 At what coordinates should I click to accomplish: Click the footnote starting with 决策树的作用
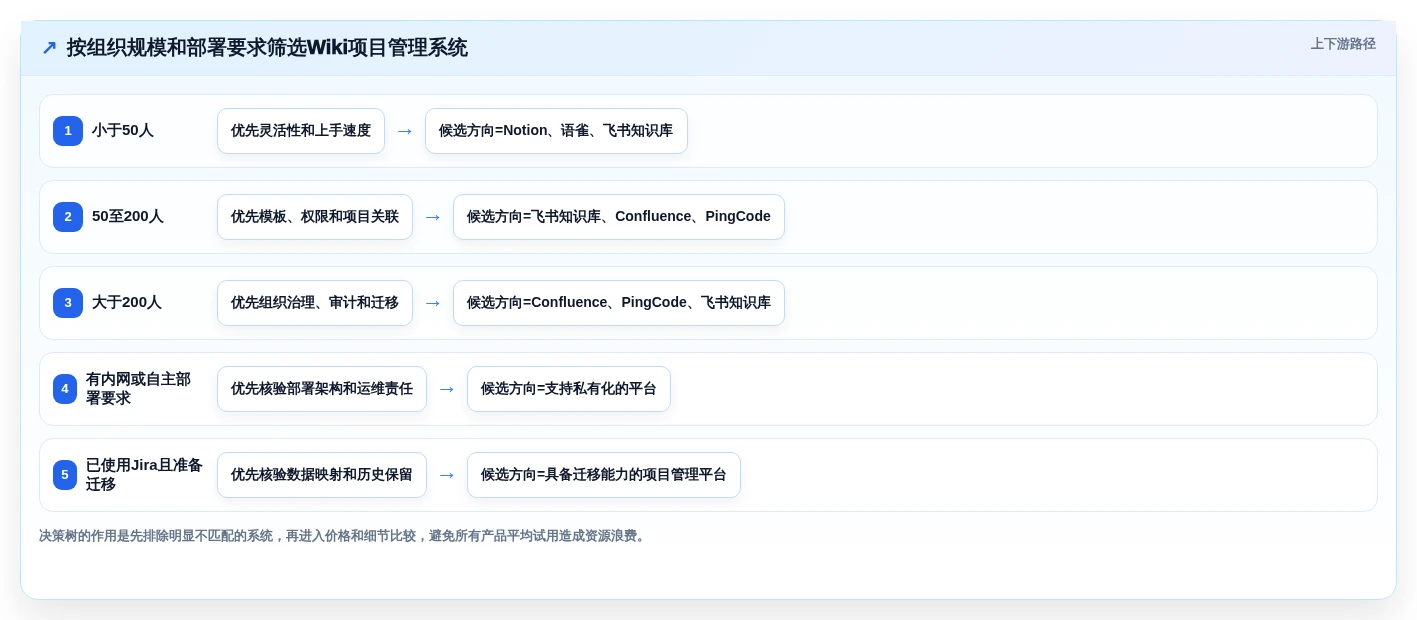(x=344, y=536)
